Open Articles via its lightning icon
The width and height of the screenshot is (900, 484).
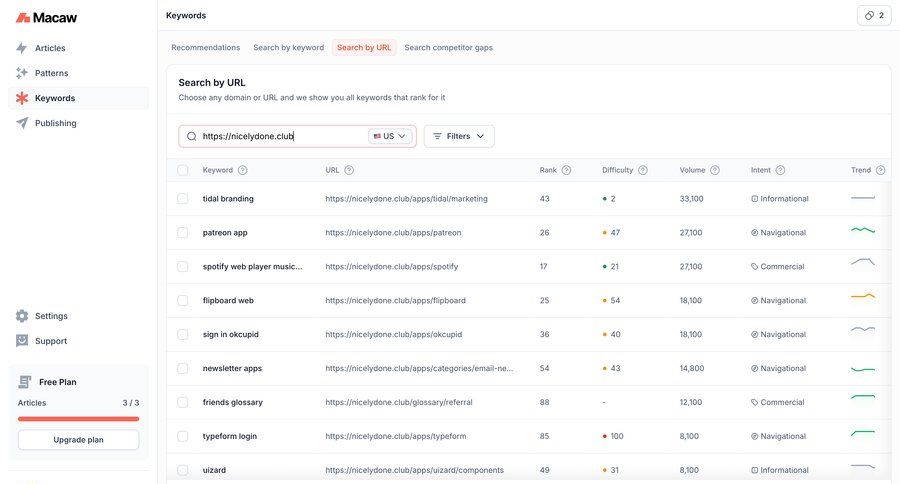point(22,48)
